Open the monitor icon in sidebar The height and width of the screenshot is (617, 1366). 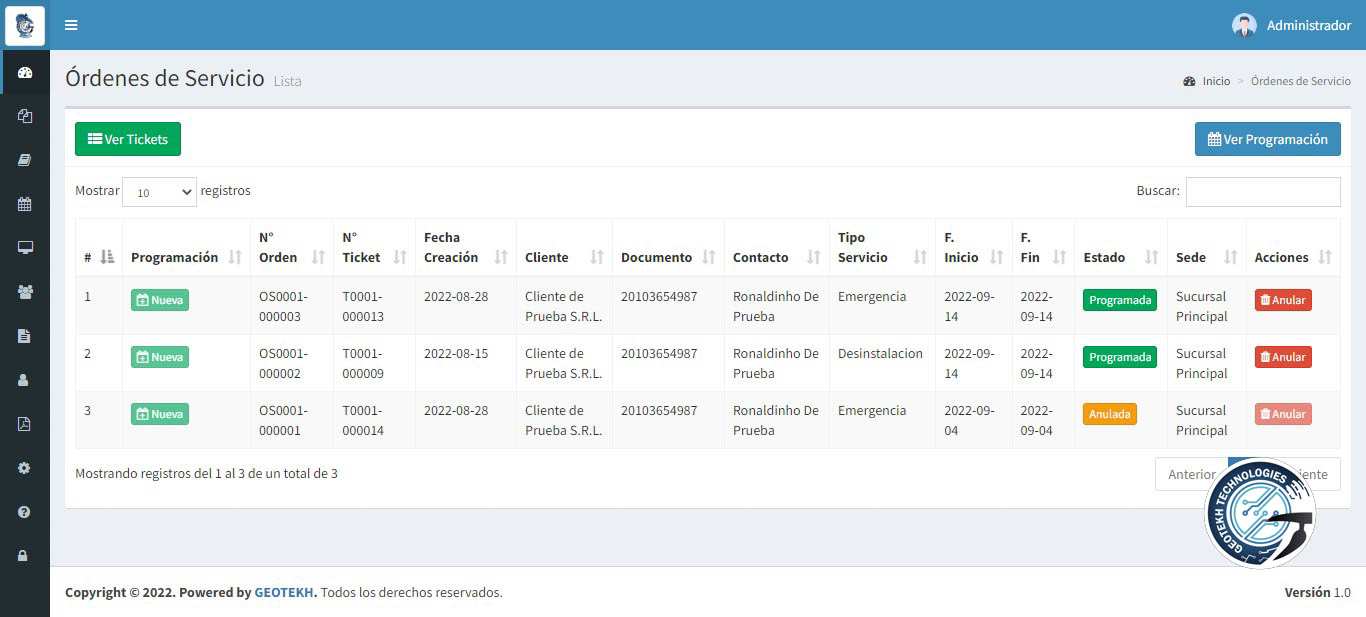pyautogui.click(x=25, y=248)
